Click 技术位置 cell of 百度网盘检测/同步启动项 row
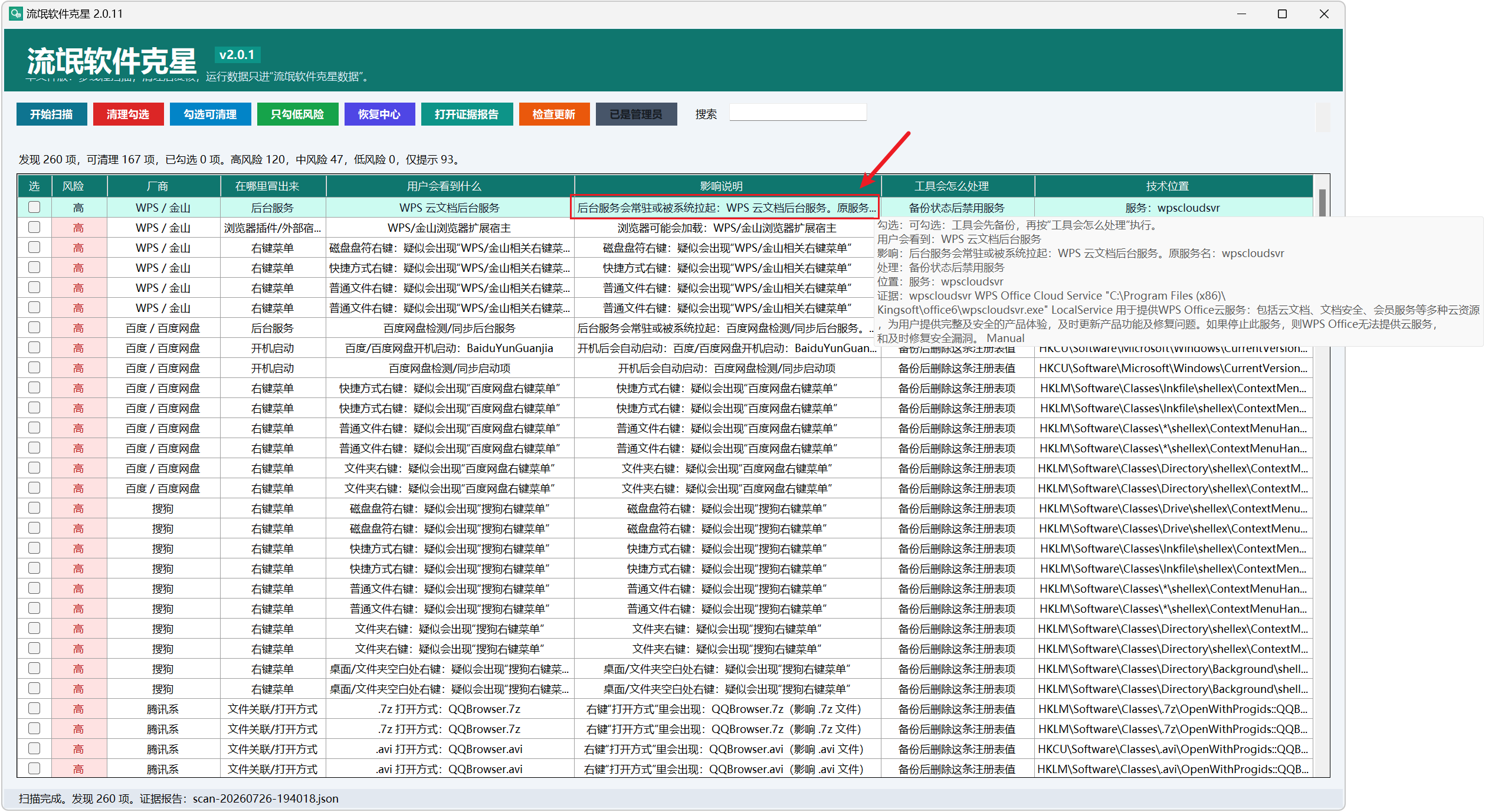The image size is (1485, 812). point(1173,368)
